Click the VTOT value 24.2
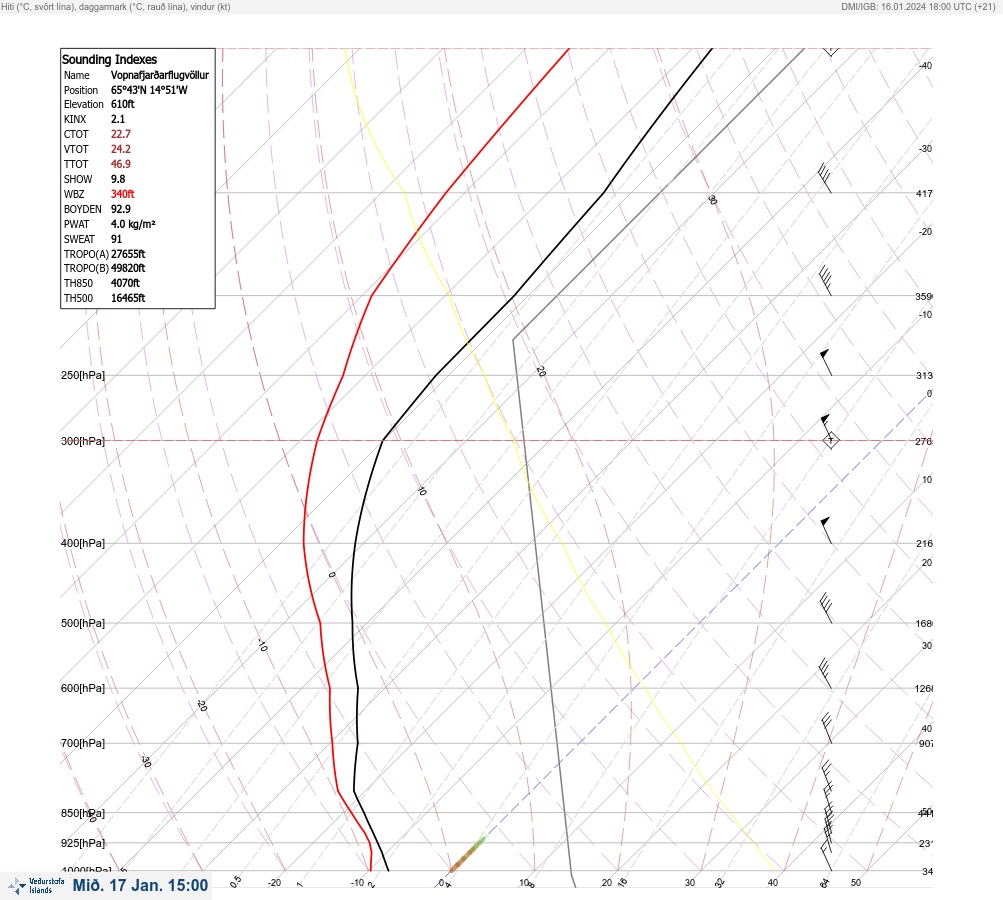Image resolution: width=1003 pixels, height=900 pixels. tap(121, 149)
